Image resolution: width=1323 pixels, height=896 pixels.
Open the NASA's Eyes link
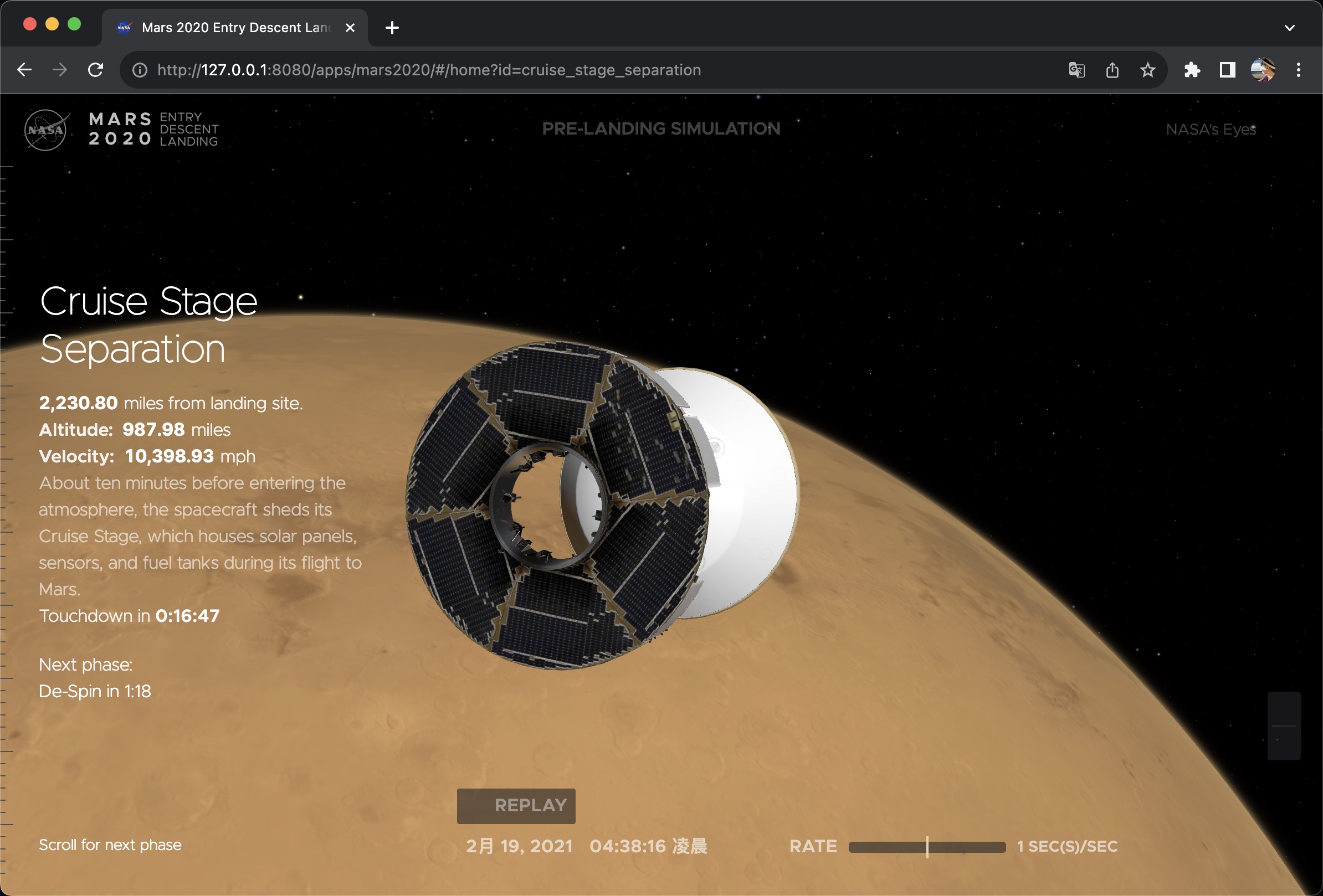pyautogui.click(x=1211, y=130)
